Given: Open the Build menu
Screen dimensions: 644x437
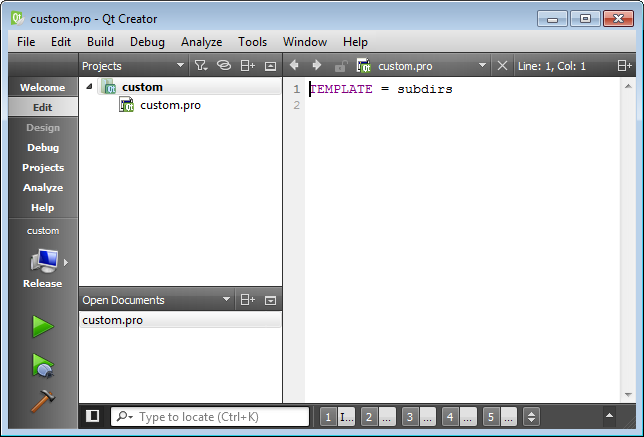Looking at the screenshot, I should 100,42.
